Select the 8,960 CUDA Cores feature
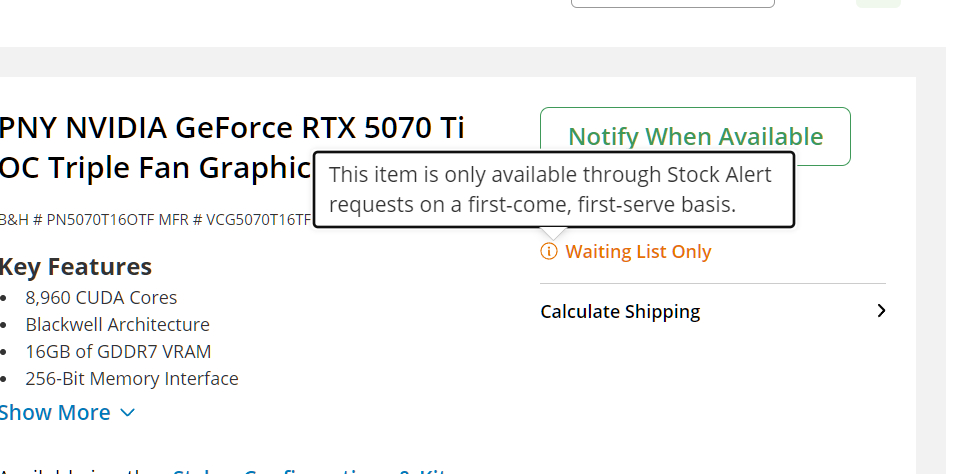 [101, 297]
